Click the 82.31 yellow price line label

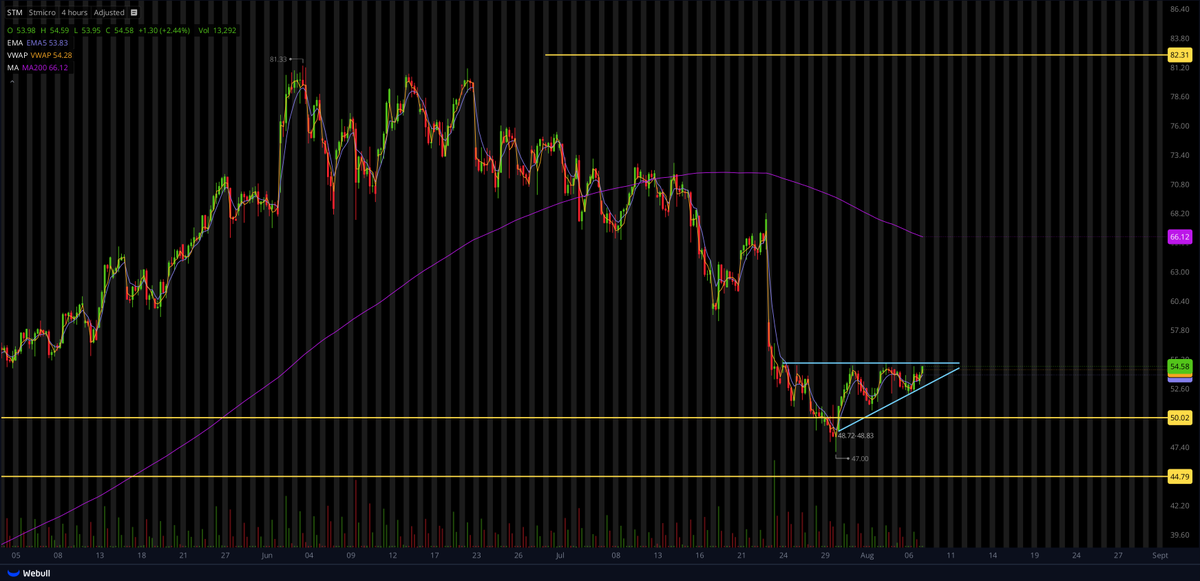1179,55
